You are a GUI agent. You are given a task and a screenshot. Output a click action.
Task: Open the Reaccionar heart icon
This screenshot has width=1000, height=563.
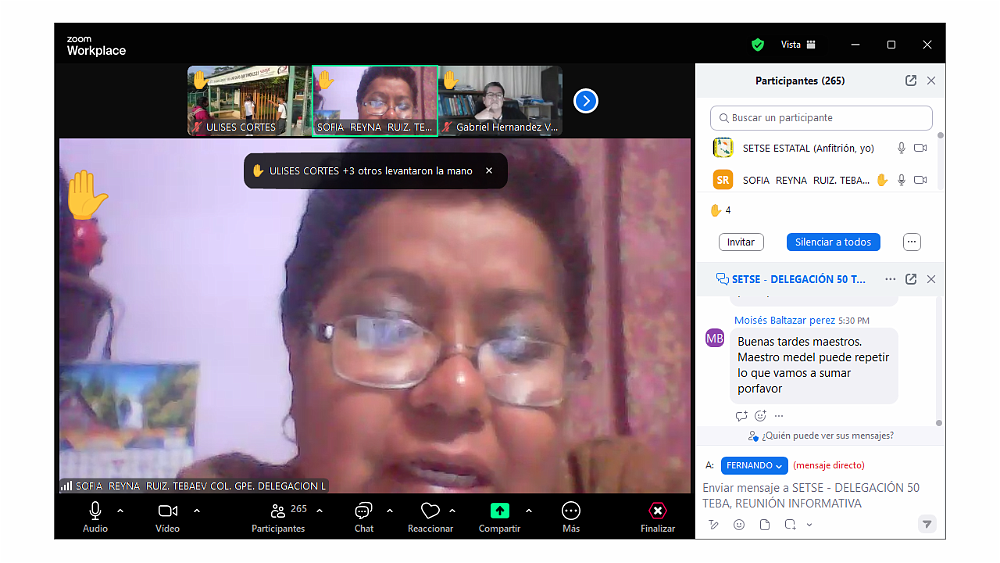[x=430, y=511]
